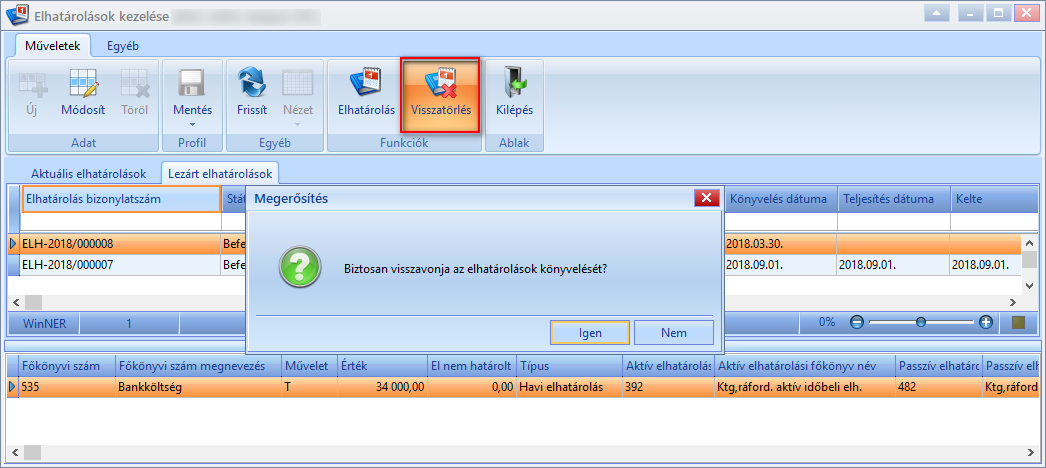Open the Aktuális elhatárolások tab
The height and width of the screenshot is (468, 1046).
click(x=88, y=173)
